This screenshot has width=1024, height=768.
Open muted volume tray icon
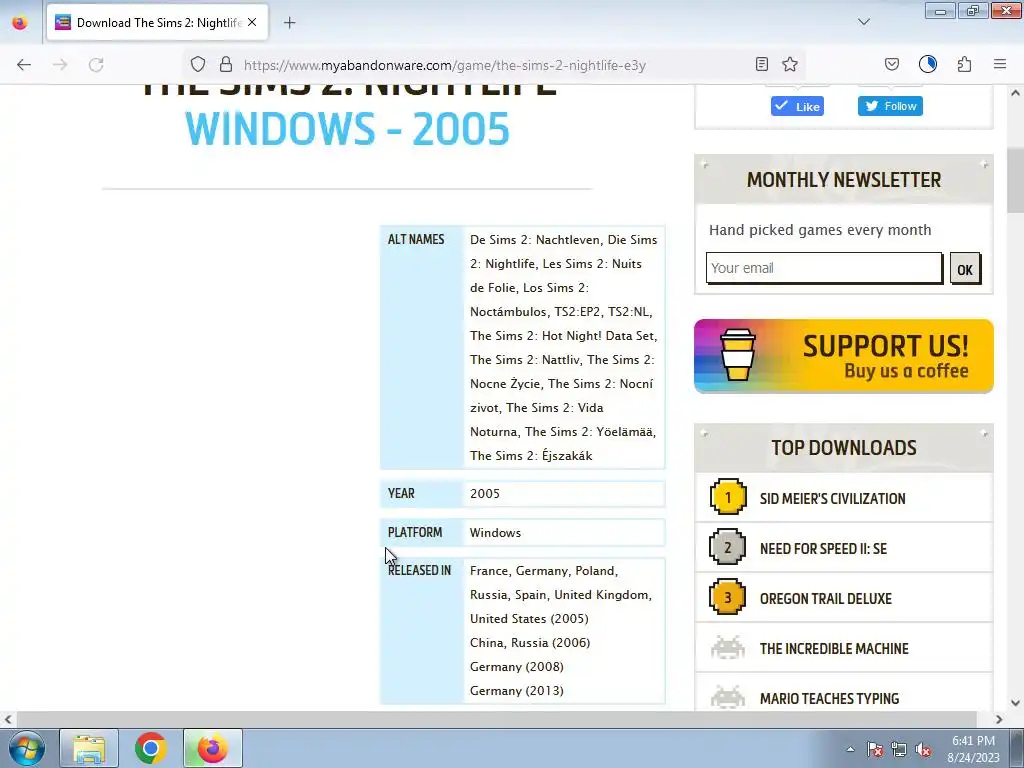click(923, 749)
